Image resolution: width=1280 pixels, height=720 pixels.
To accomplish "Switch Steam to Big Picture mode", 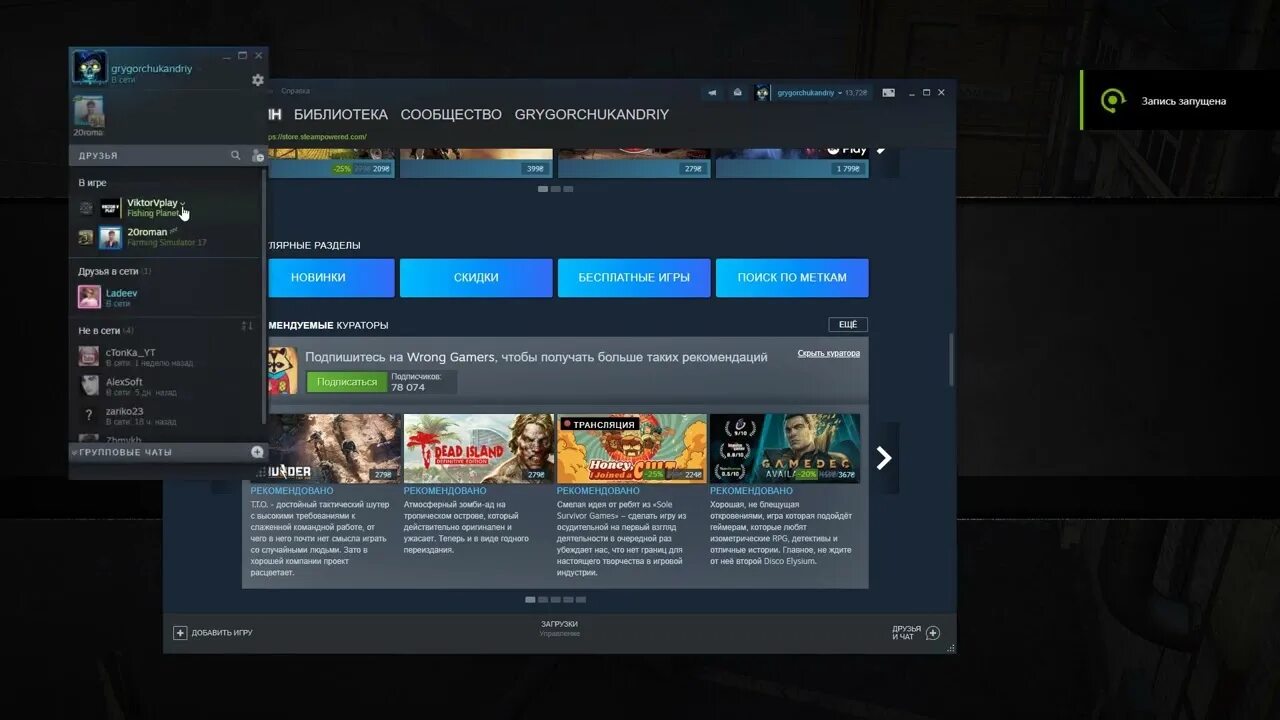I will [888, 92].
